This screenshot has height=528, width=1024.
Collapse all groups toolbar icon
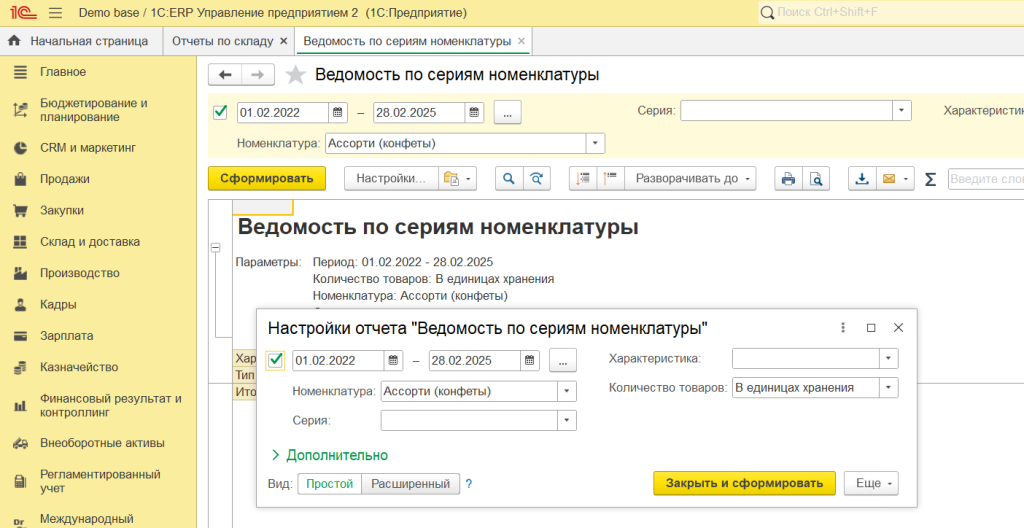point(583,178)
